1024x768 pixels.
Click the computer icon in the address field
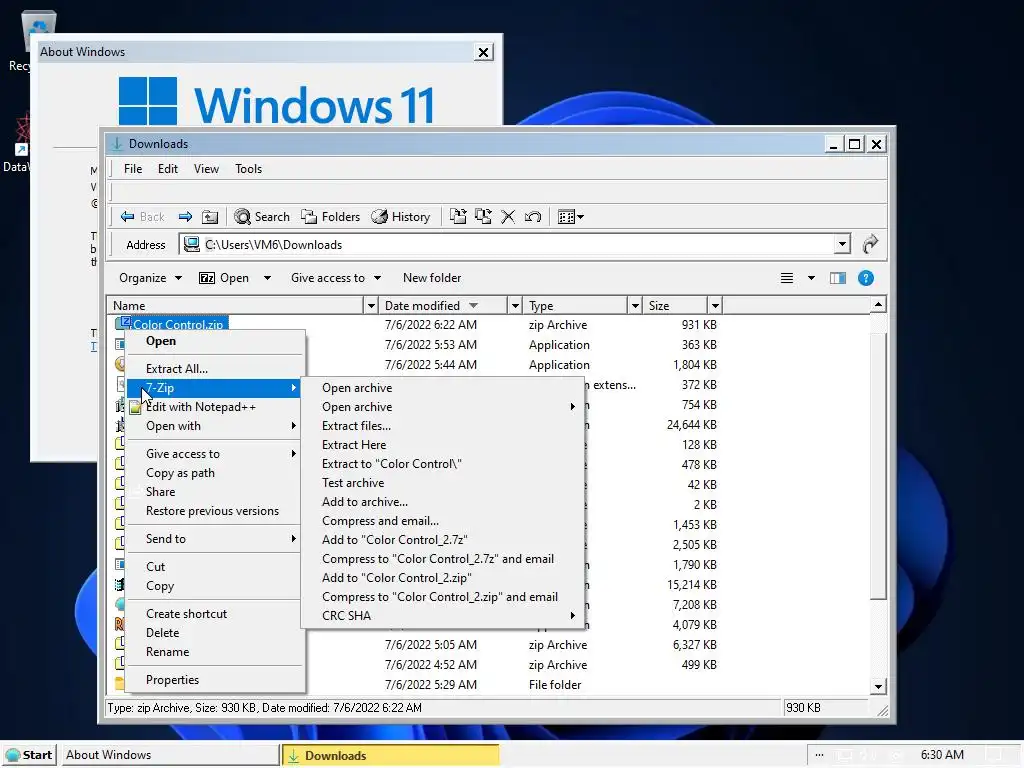(x=191, y=244)
